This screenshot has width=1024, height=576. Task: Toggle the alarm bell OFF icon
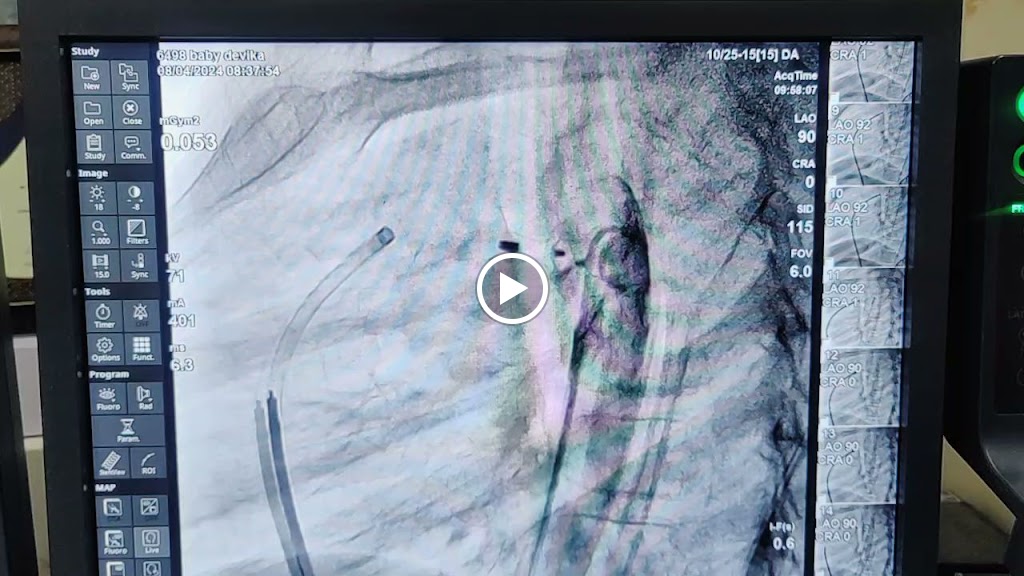141,316
